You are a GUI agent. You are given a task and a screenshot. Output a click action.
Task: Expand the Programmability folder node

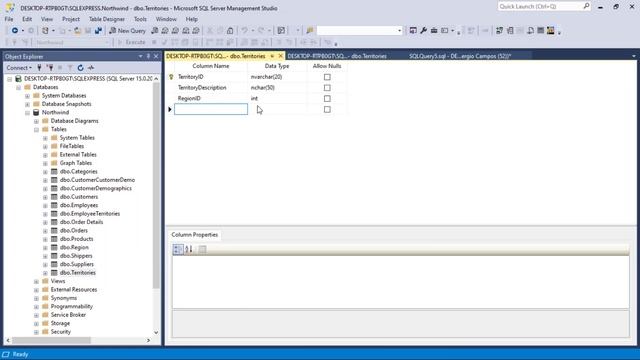36,307
